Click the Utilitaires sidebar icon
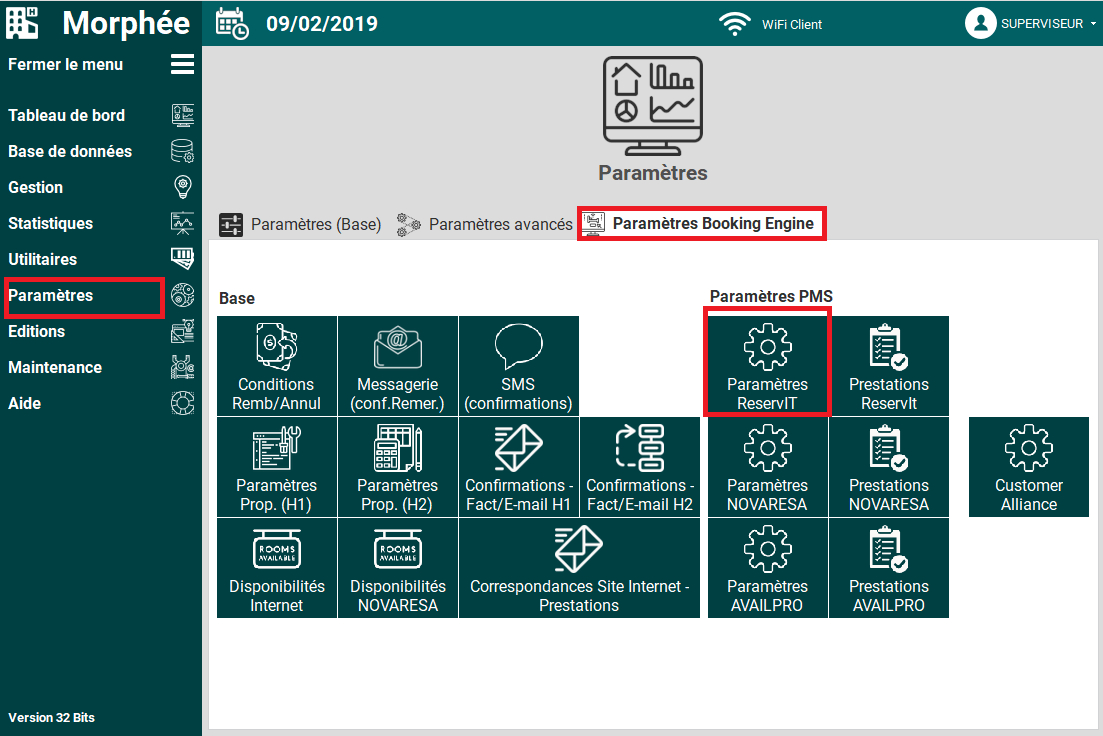Screen dimensions: 1103x736 coord(183,259)
